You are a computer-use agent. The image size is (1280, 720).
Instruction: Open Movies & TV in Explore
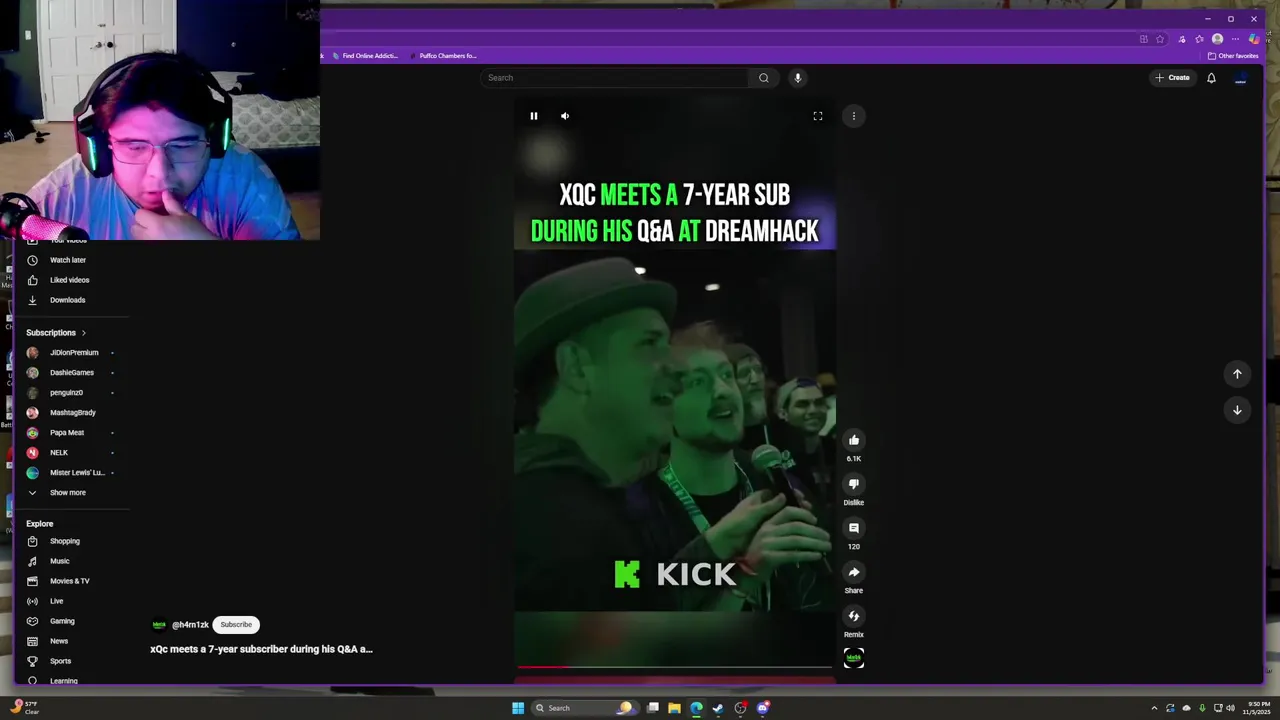tap(69, 581)
